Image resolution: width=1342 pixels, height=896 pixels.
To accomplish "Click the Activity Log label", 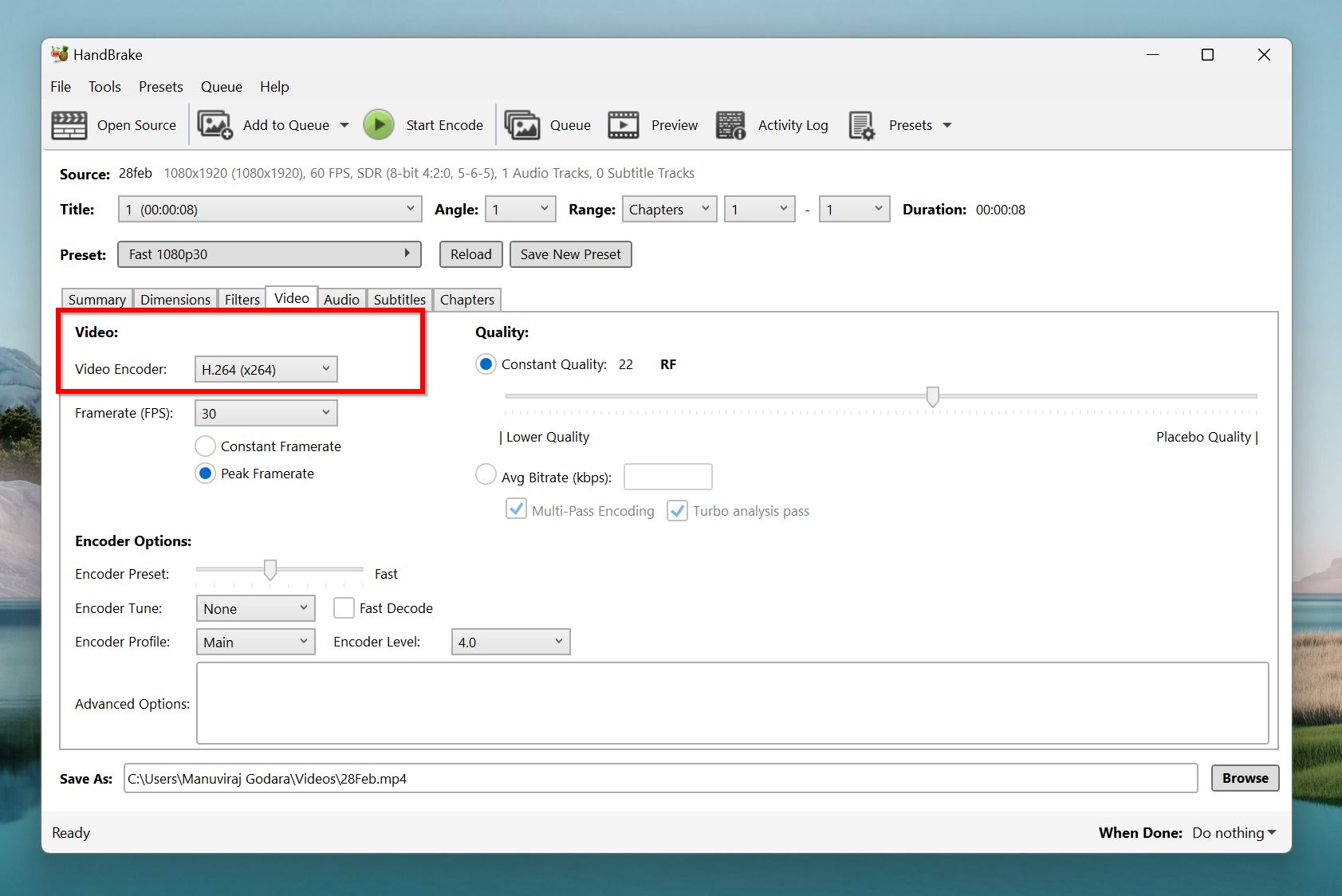I will point(793,125).
